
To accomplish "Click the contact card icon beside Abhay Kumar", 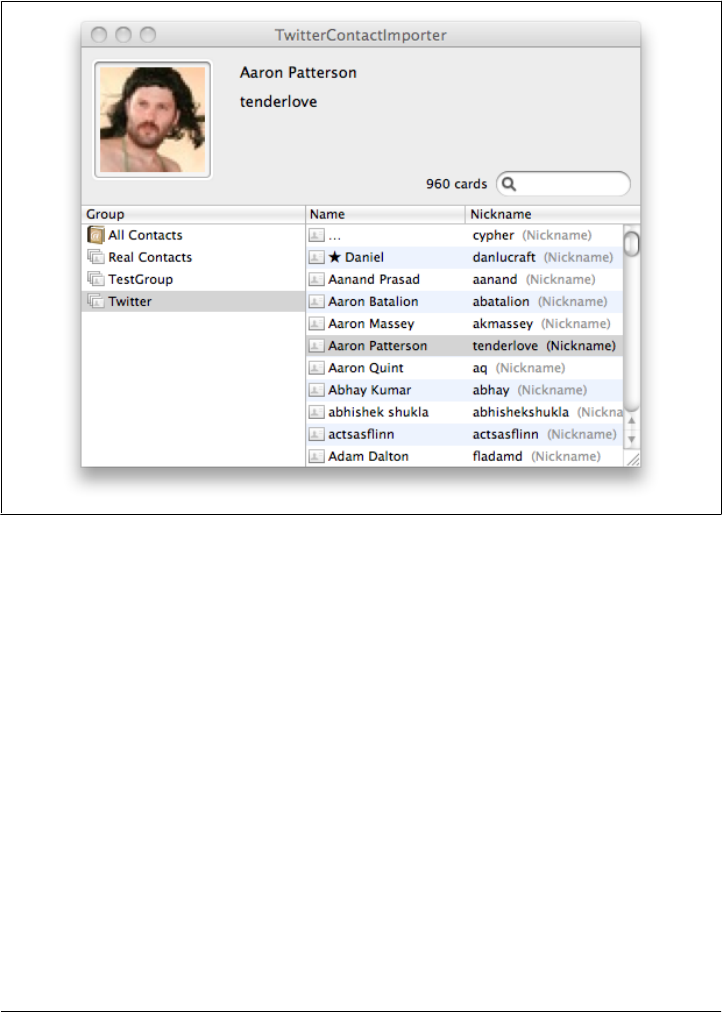I will [x=316, y=390].
